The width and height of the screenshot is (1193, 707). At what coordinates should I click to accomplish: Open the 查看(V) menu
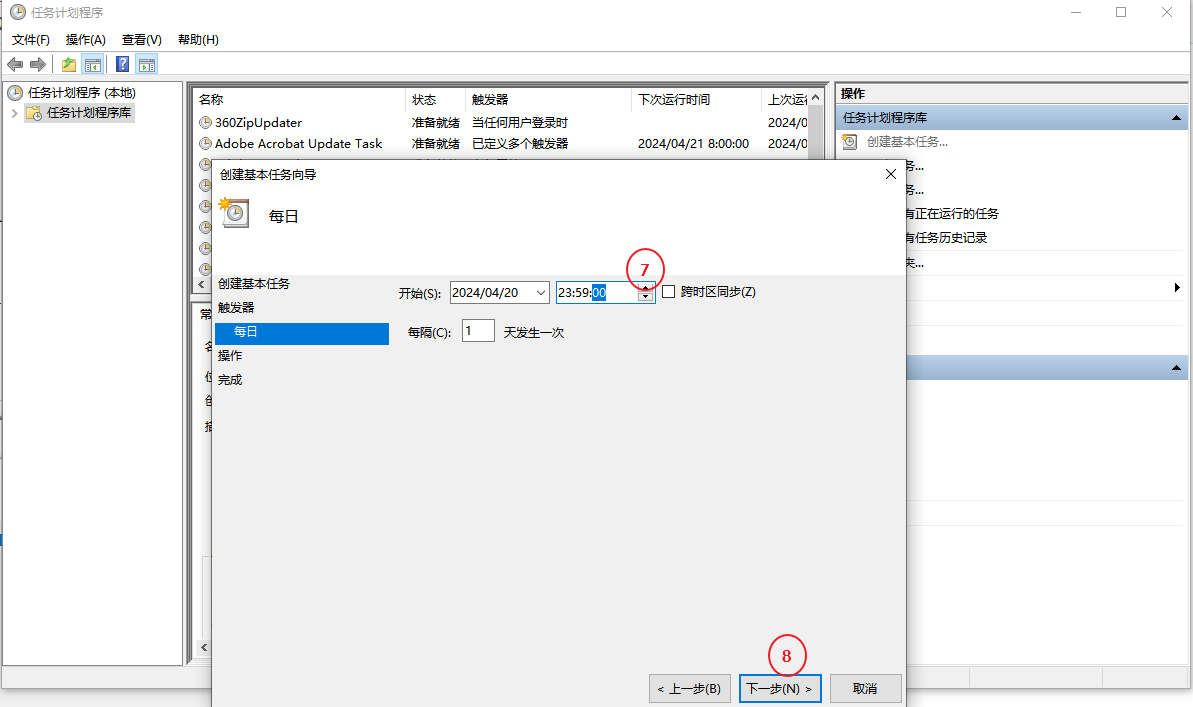pyautogui.click(x=142, y=40)
